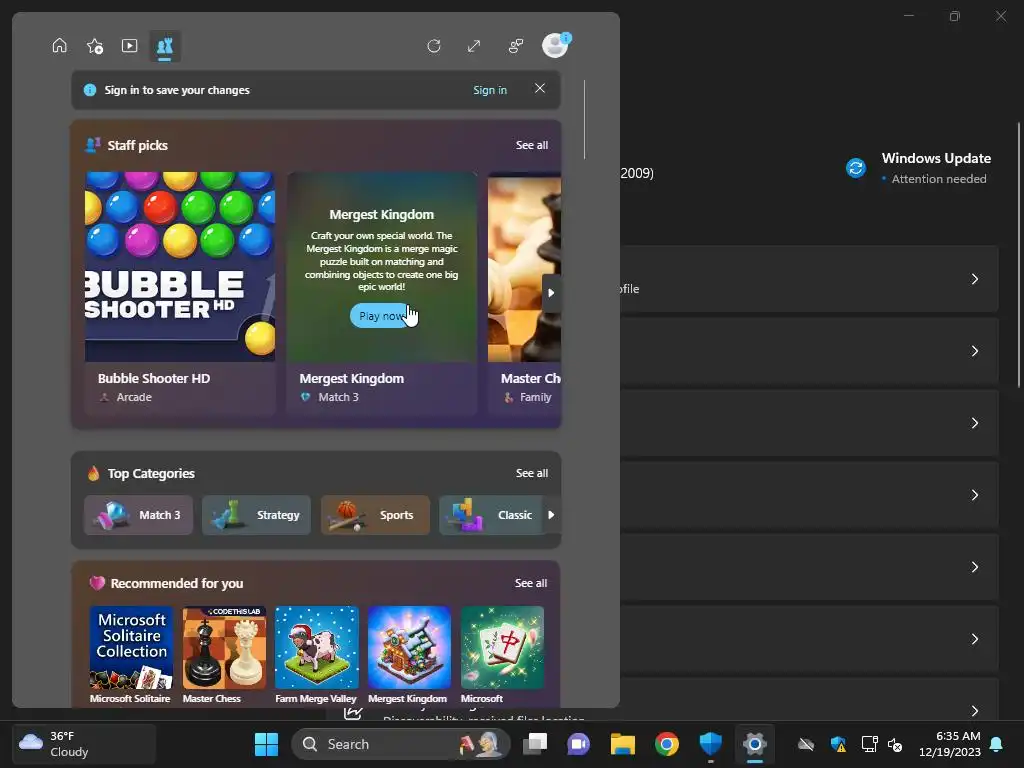1024x768 pixels.
Task: Click the OneDrive cloud tray icon
Action: coord(806,744)
